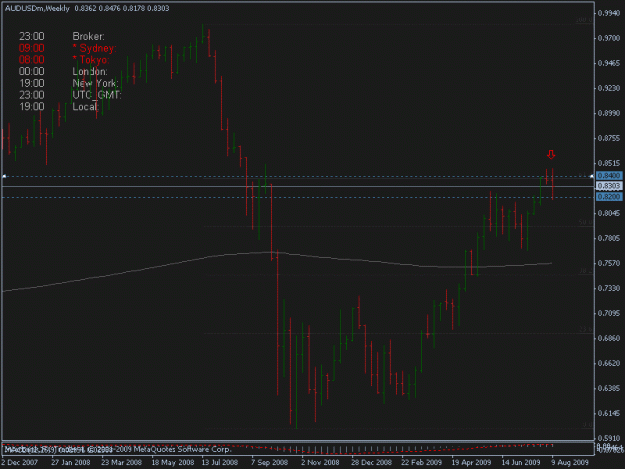Click the 0.9700 price axis label

click(x=609, y=38)
